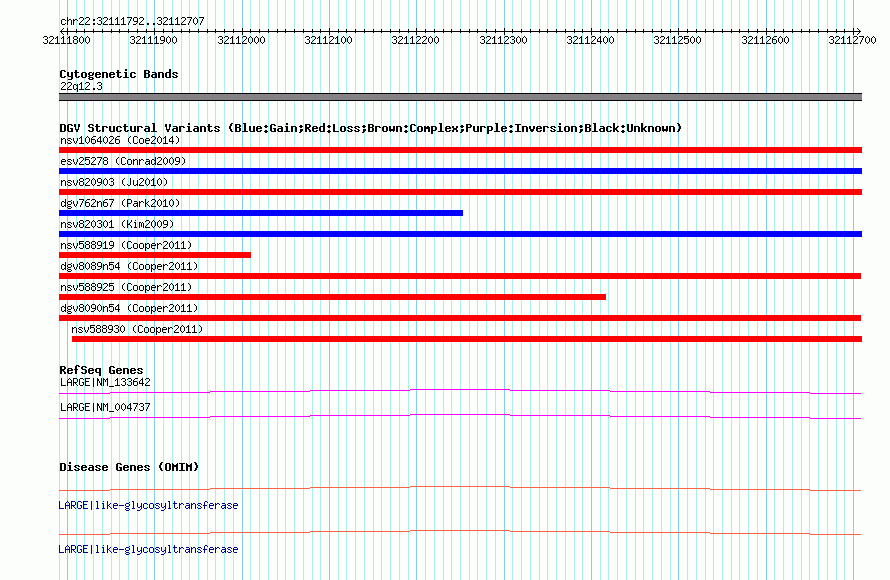Open variant label dgv8090n54 (Cooper2011)
Screen dimensions: 890x580
click(129, 308)
